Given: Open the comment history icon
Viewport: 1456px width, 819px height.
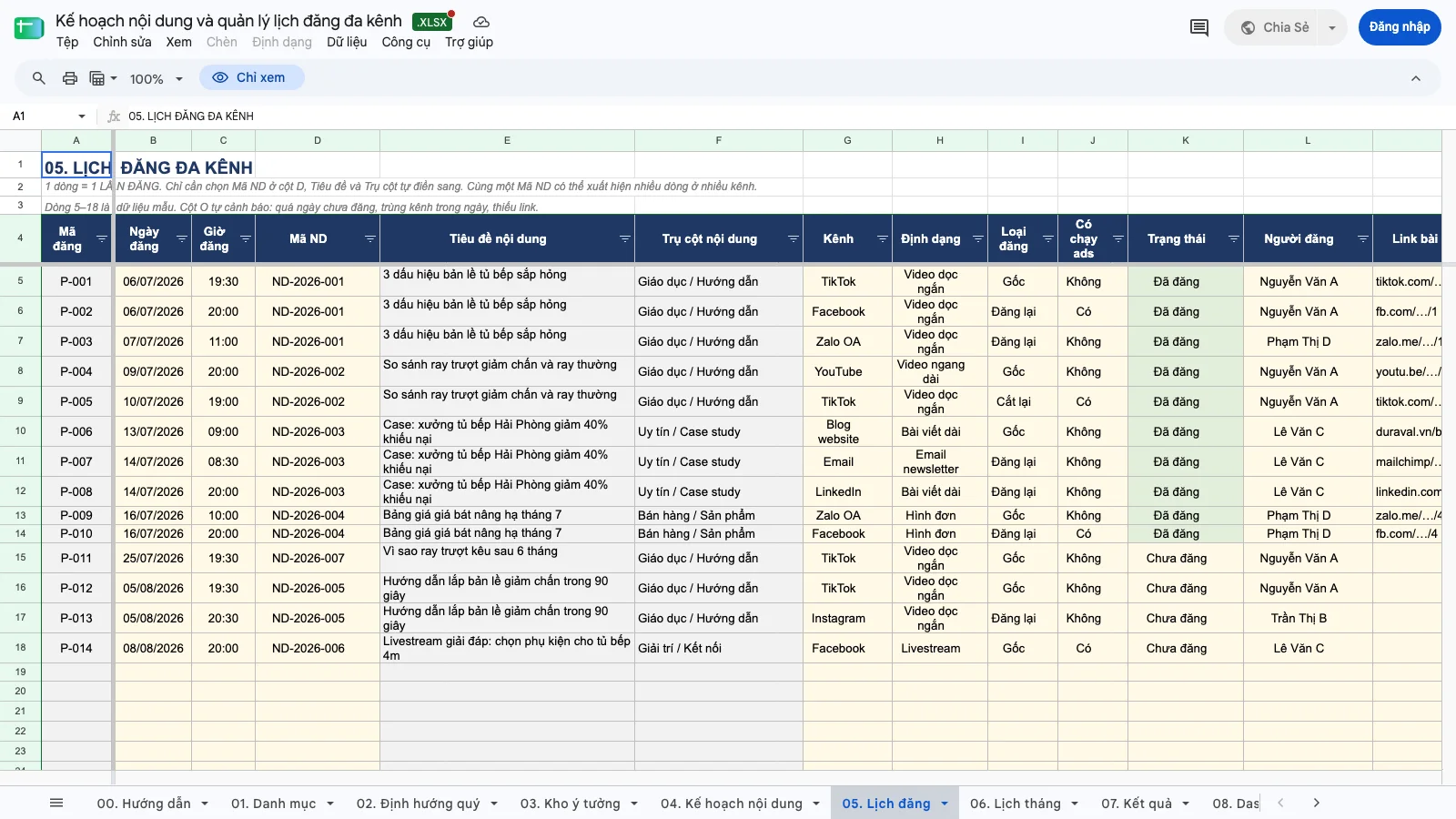Looking at the screenshot, I should point(1199,27).
